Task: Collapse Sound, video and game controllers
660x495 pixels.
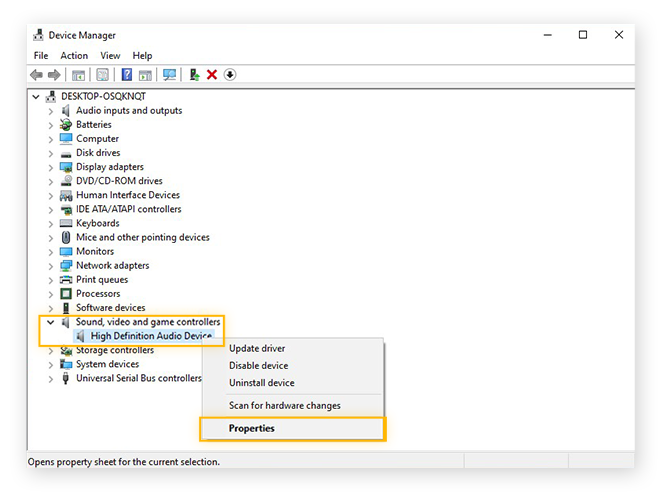Action: (x=51, y=322)
